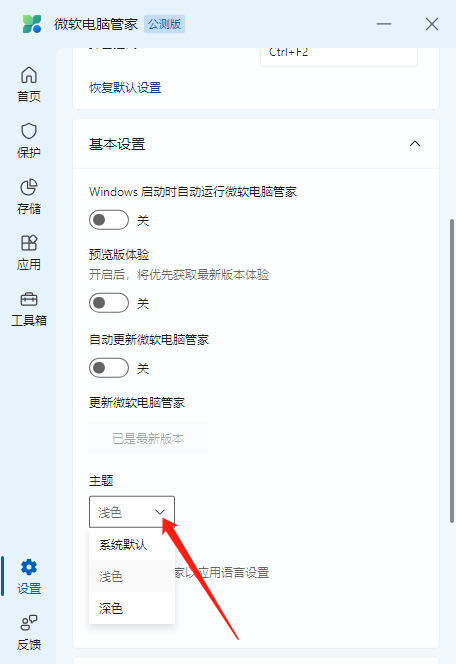Screen dimensions: 456x664
Task: Click the Microsoft PC Manager logo icon
Action: tap(32, 24)
